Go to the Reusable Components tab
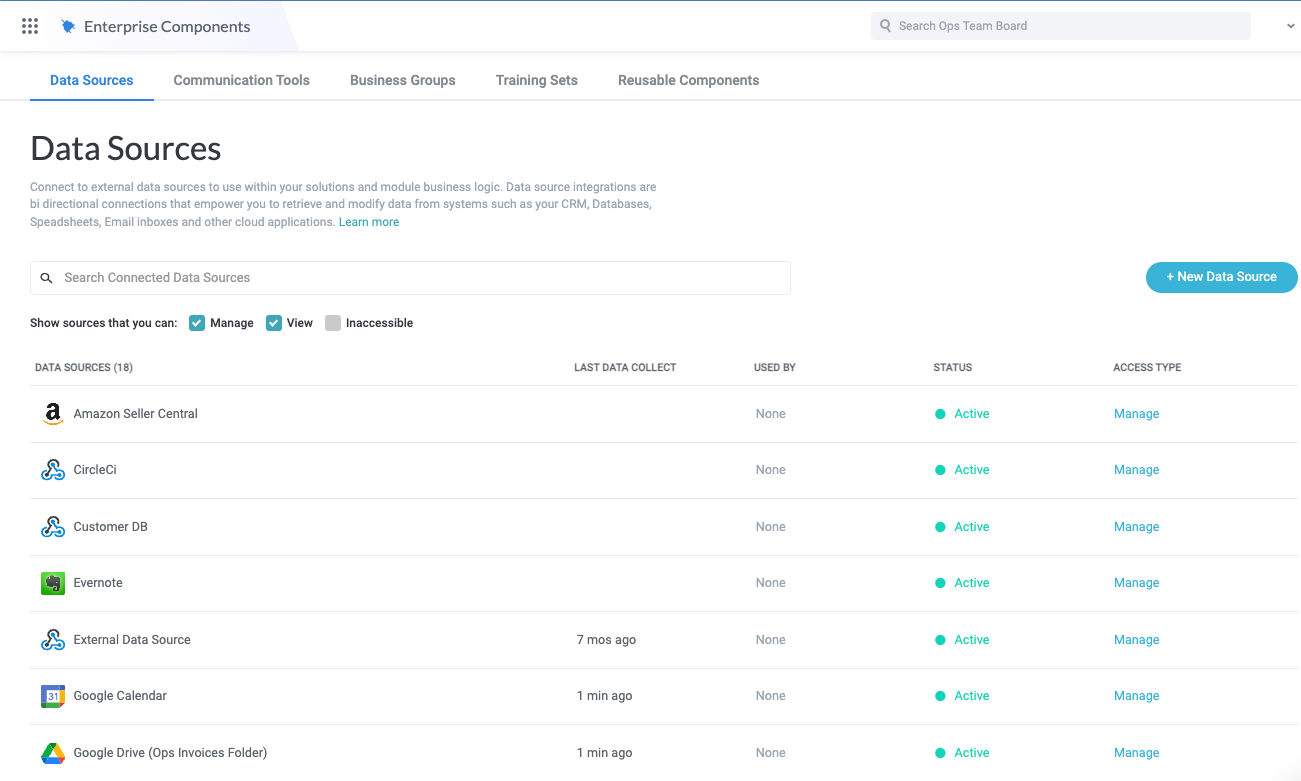 (x=688, y=80)
